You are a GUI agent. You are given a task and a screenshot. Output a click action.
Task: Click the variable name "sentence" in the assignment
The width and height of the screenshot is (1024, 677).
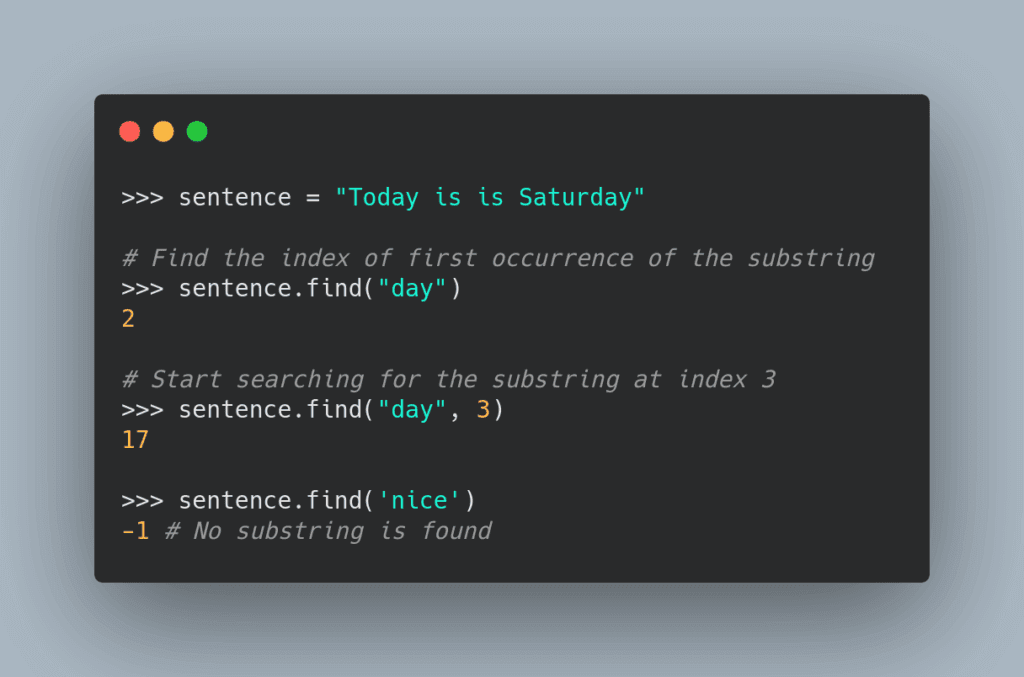pos(234,197)
